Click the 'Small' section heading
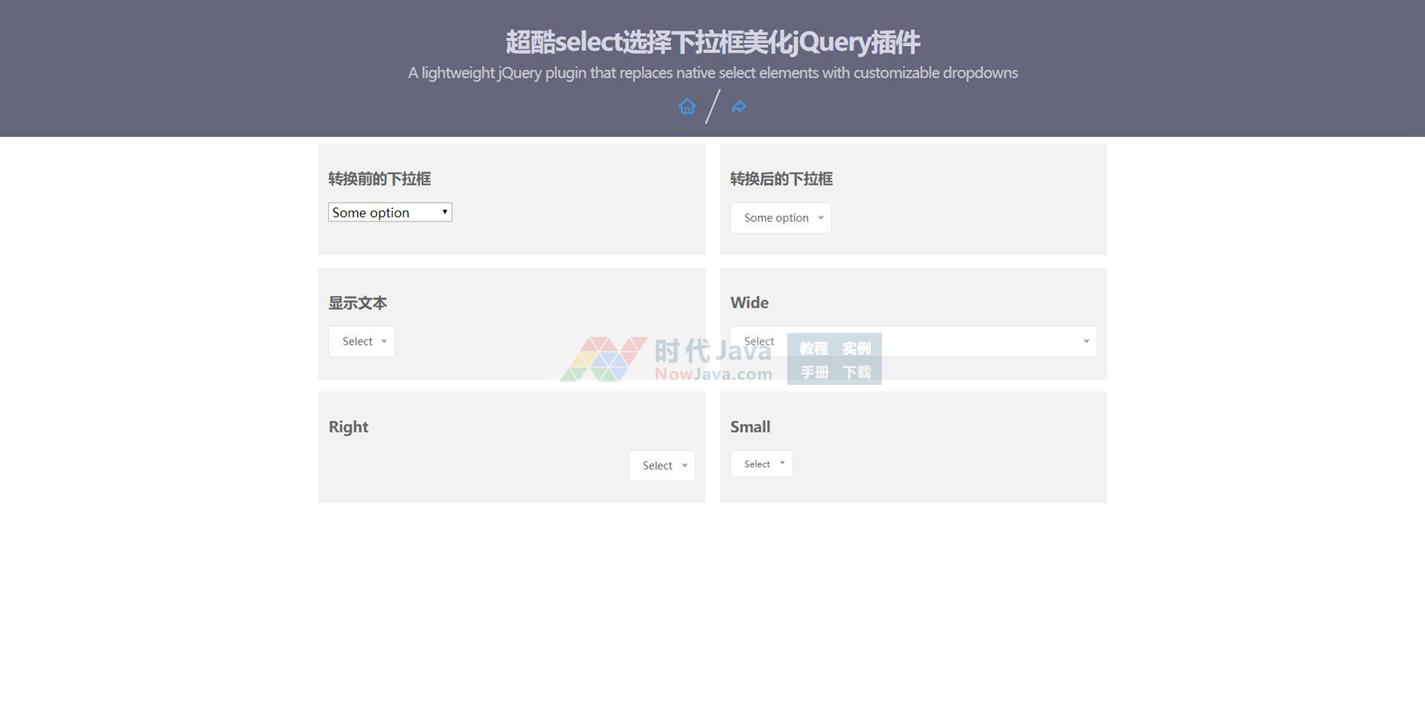 pyautogui.click(x=750, y=427)
